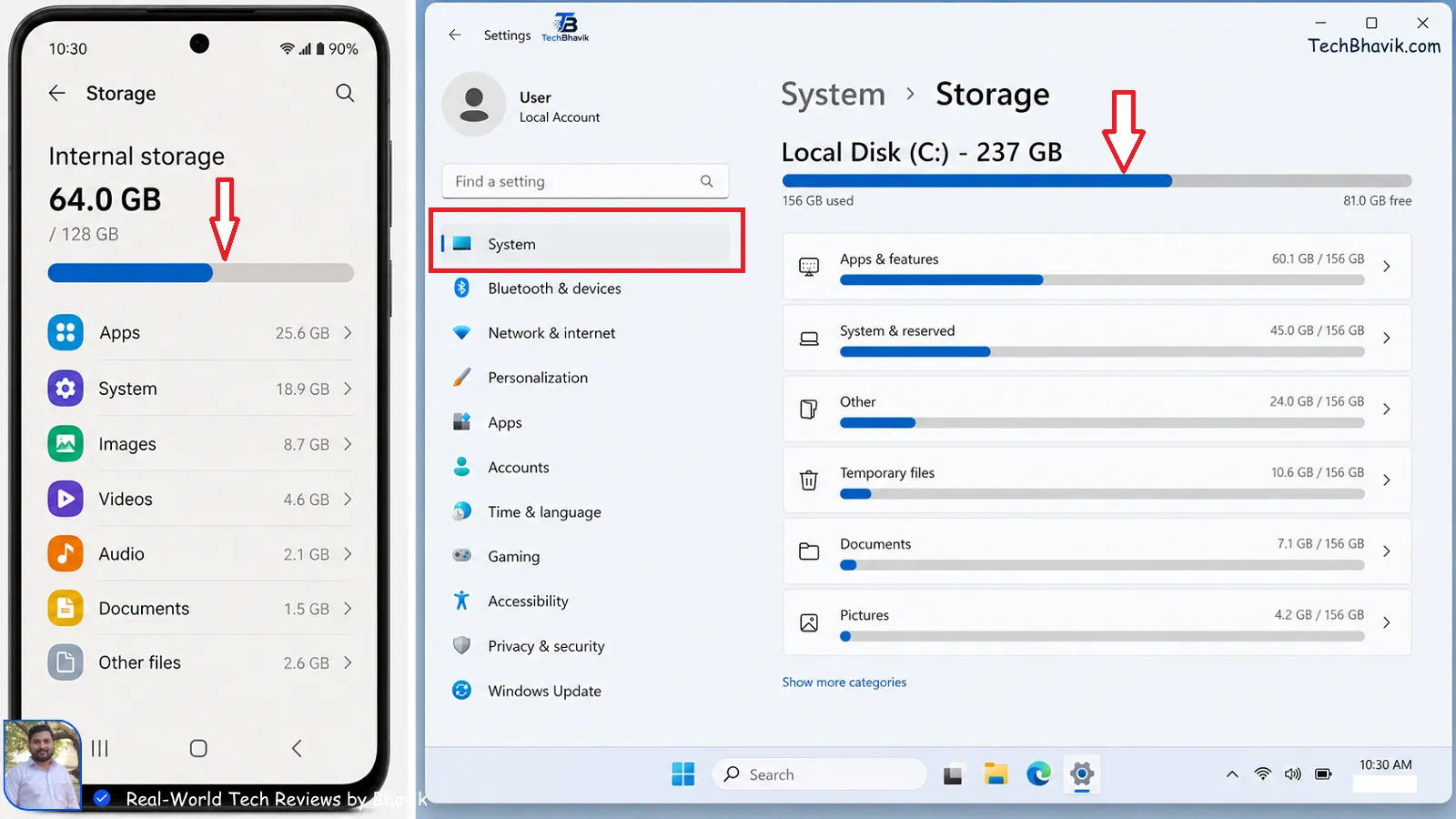The height and width of the screenshot is (819, 1456).
Task: Open phone Apps 25.6 GB chevron
Action: pyautogui.click(x=348, y=333)
